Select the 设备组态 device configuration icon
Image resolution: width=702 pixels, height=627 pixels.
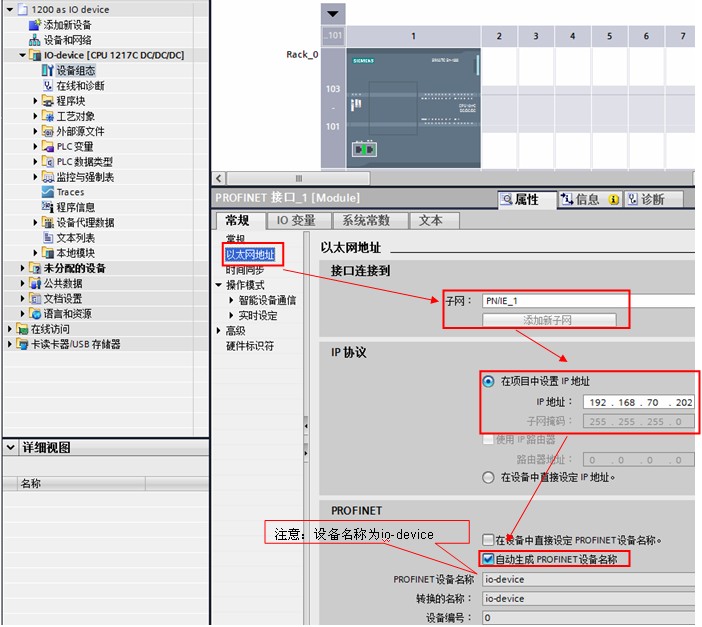click(x=47, y=70)
